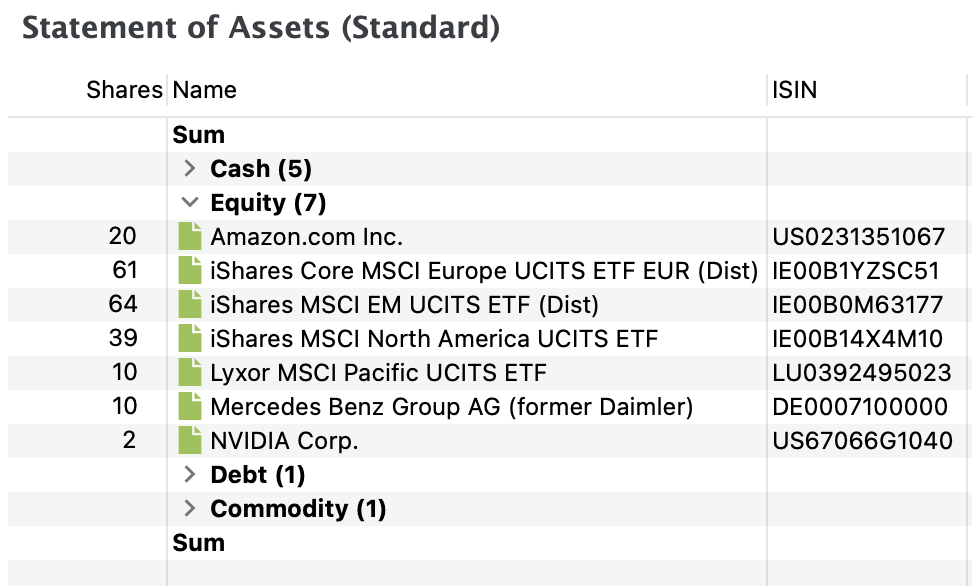Collapse the Equity (7) category

pyautogui.click(x=190, y=202)
